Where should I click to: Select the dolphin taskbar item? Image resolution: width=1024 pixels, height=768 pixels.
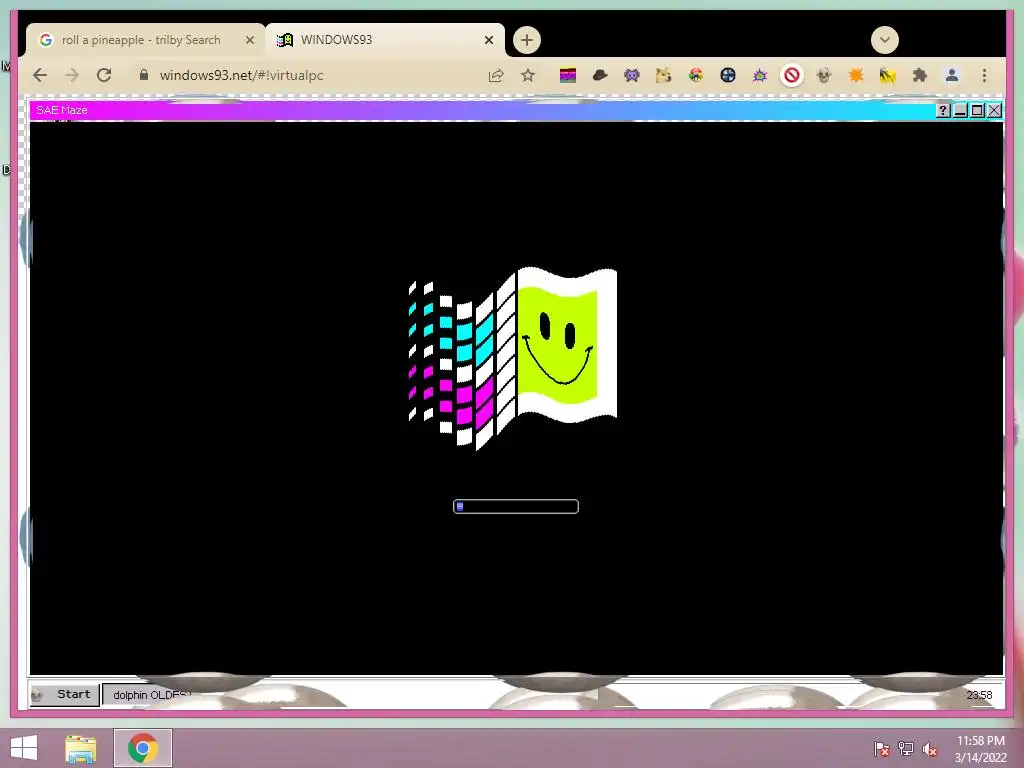(149, 695)
